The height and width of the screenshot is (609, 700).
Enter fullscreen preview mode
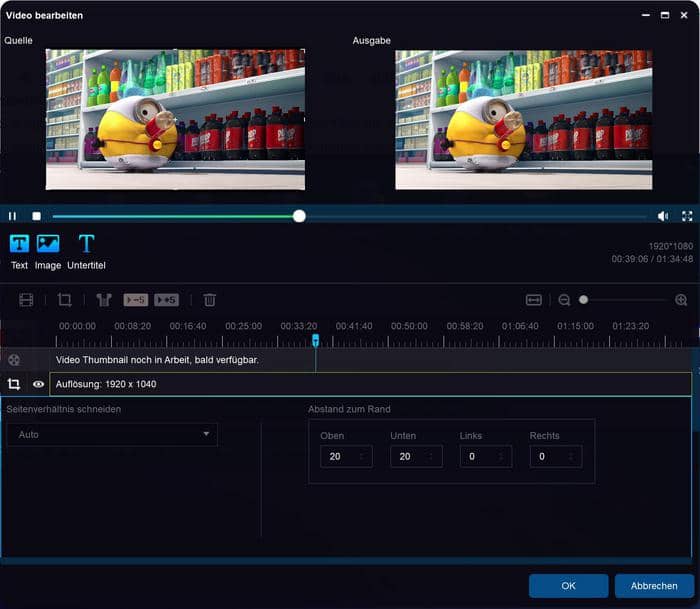tap(687, 216)
